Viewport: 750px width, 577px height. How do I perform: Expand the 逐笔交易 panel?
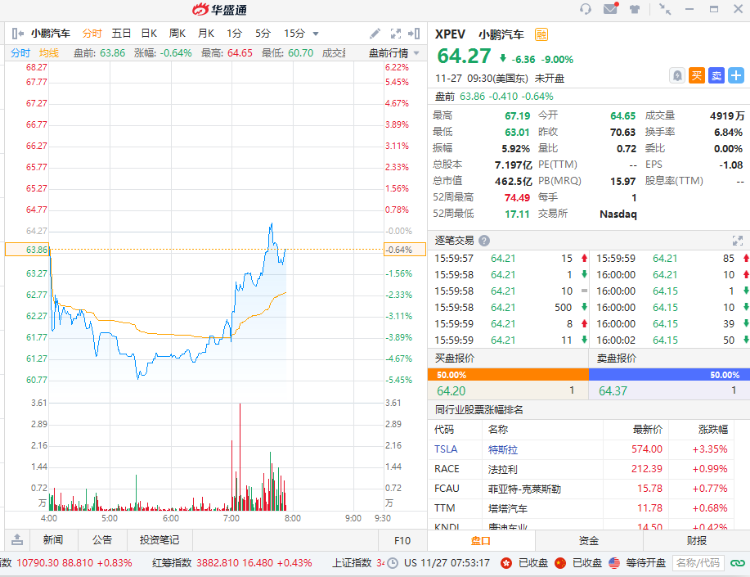737,240
